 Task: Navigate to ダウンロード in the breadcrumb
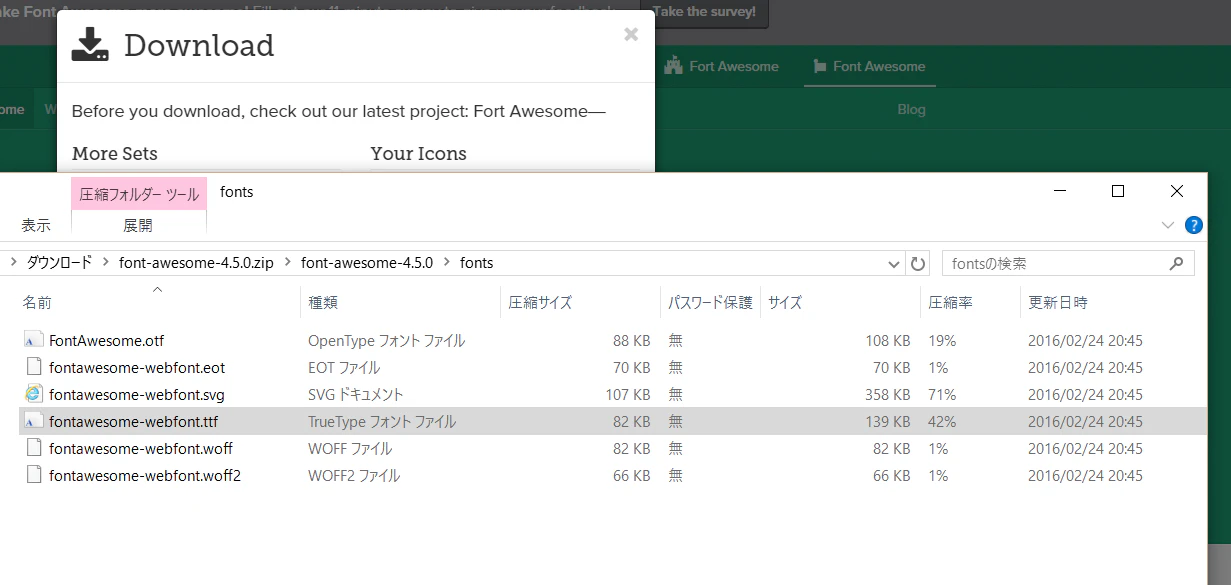pos(59,263)
